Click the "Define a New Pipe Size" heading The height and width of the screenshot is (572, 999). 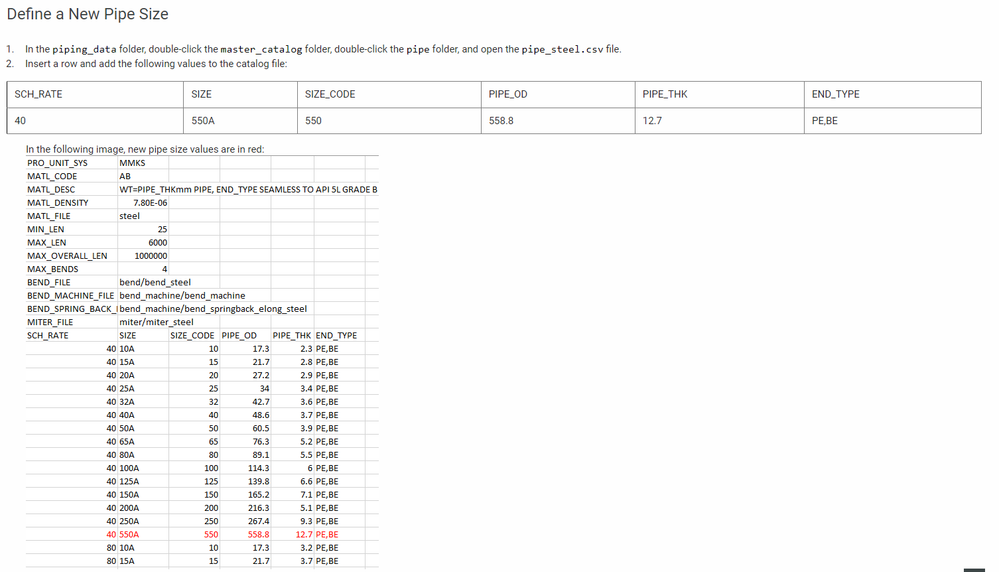point(87,14)
